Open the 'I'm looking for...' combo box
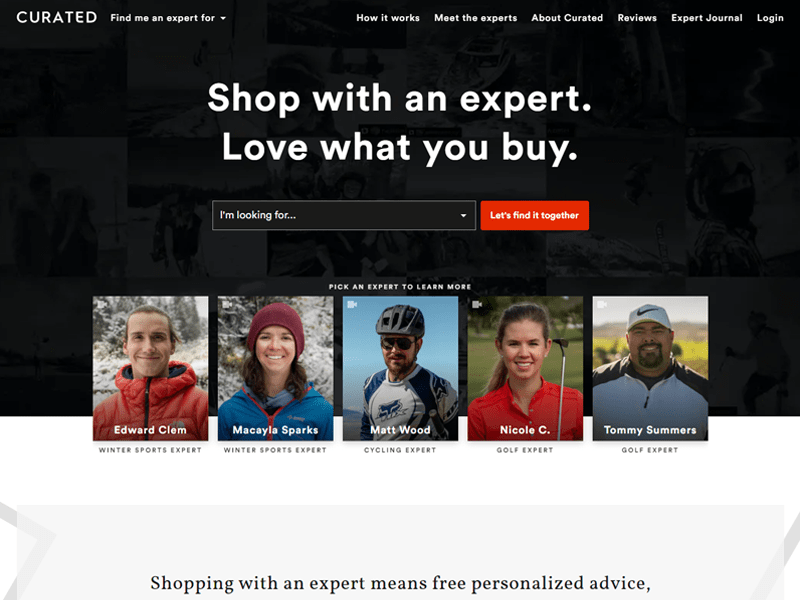 [x=344, y=215]
